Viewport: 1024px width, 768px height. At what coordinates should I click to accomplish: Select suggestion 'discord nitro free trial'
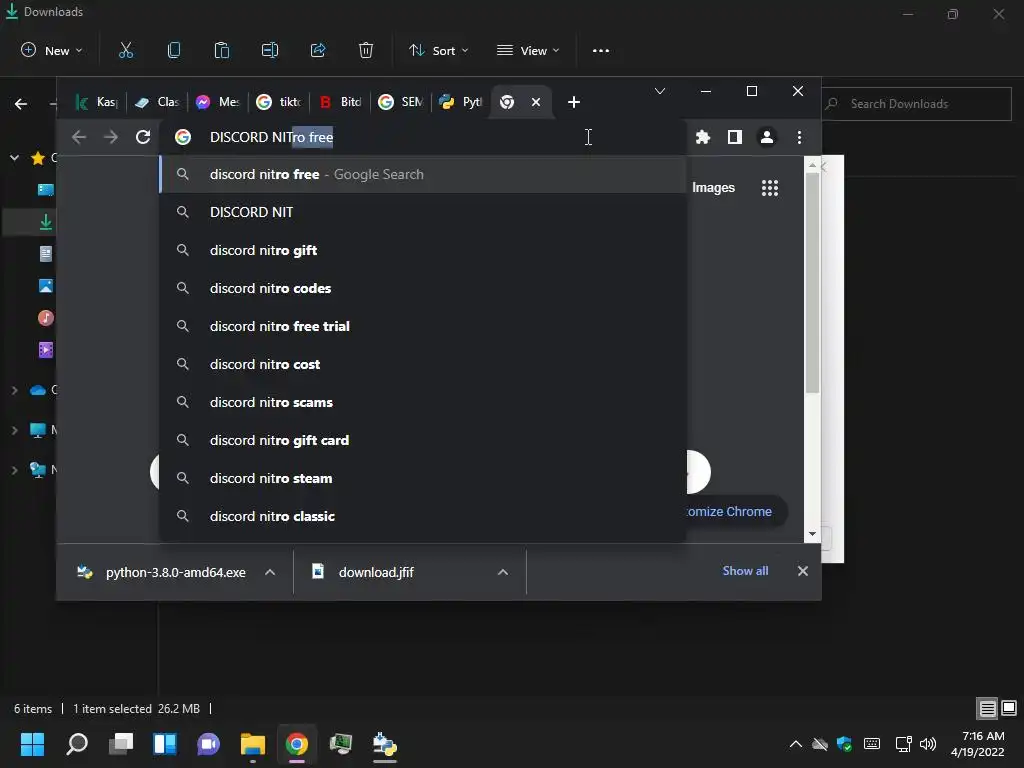[x=423, y=326]
